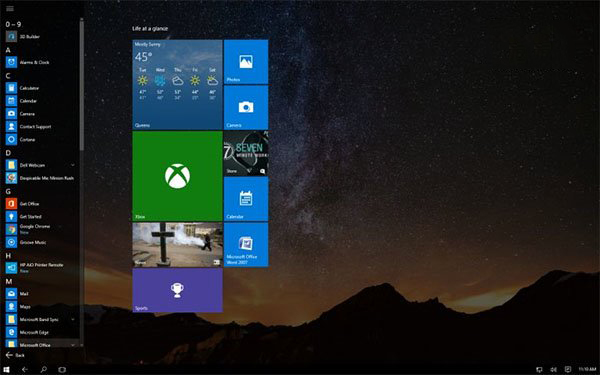Viewport: 600px width, 375px height.
Task: Open Despicable Me: Minion Rush game
Action: [x=40, y=178]
